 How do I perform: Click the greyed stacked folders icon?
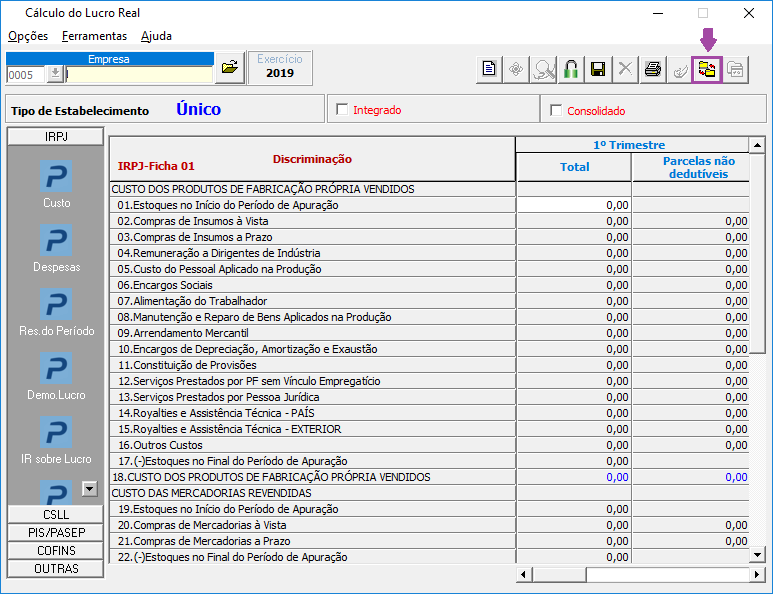735,69
